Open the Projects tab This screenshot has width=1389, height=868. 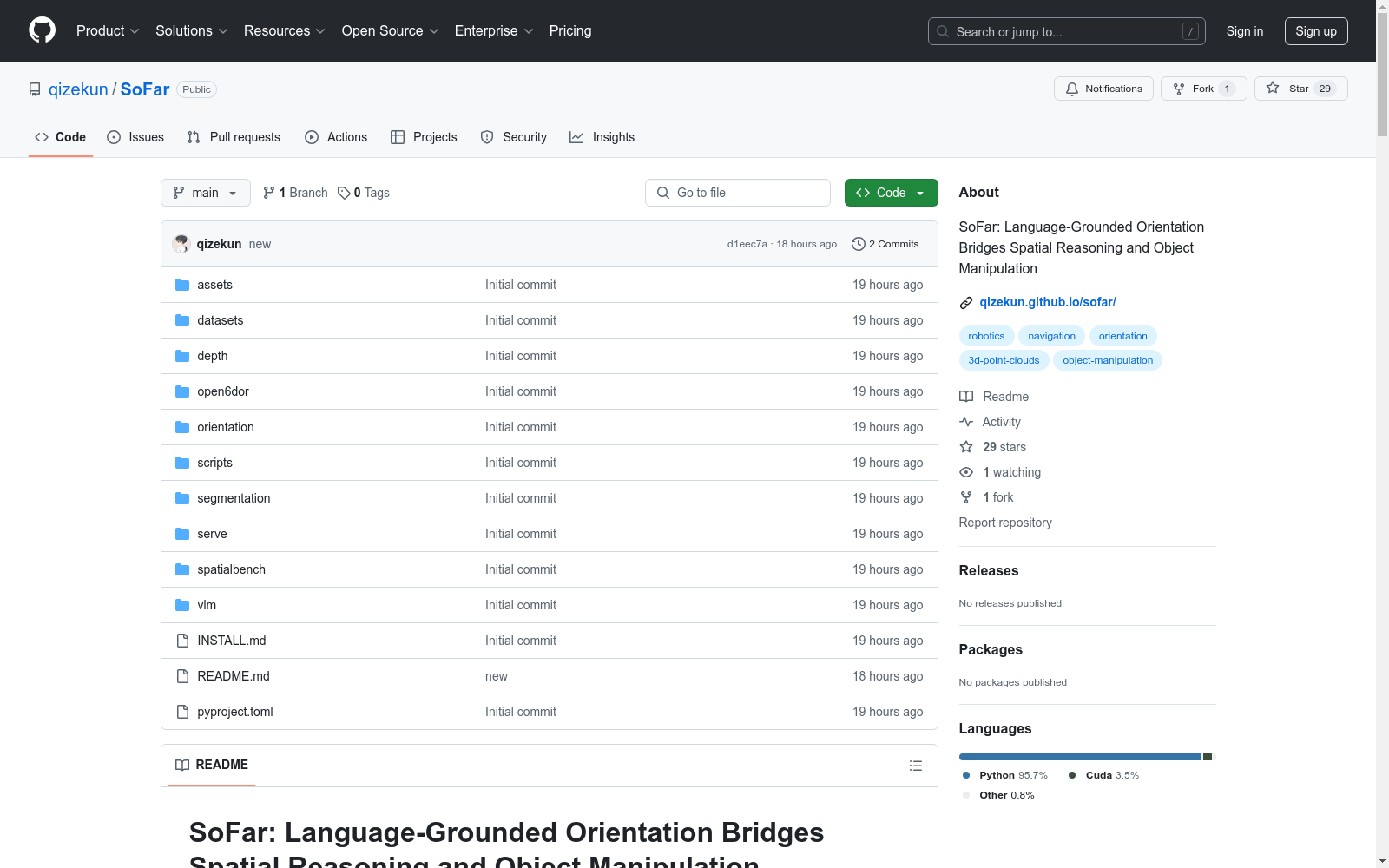tap(424, 137)
